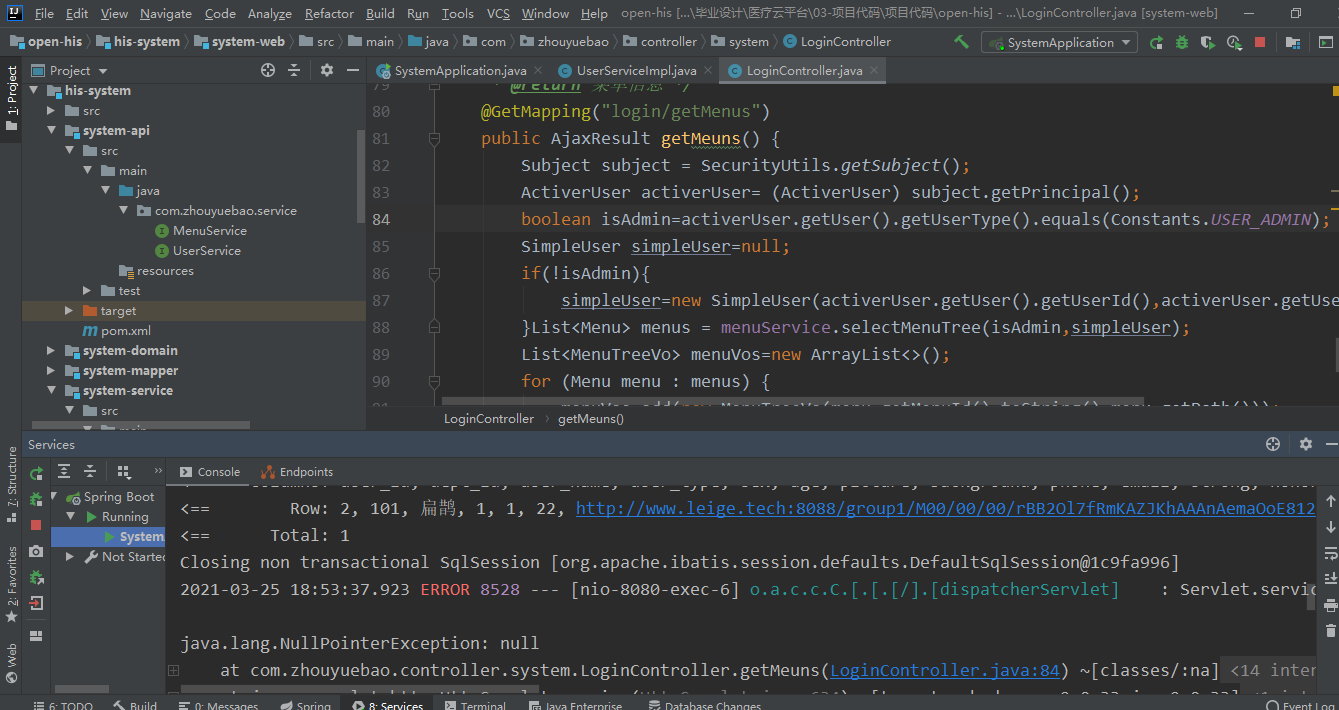Stop the running application from the top toolbar

tap(1260, 42)
